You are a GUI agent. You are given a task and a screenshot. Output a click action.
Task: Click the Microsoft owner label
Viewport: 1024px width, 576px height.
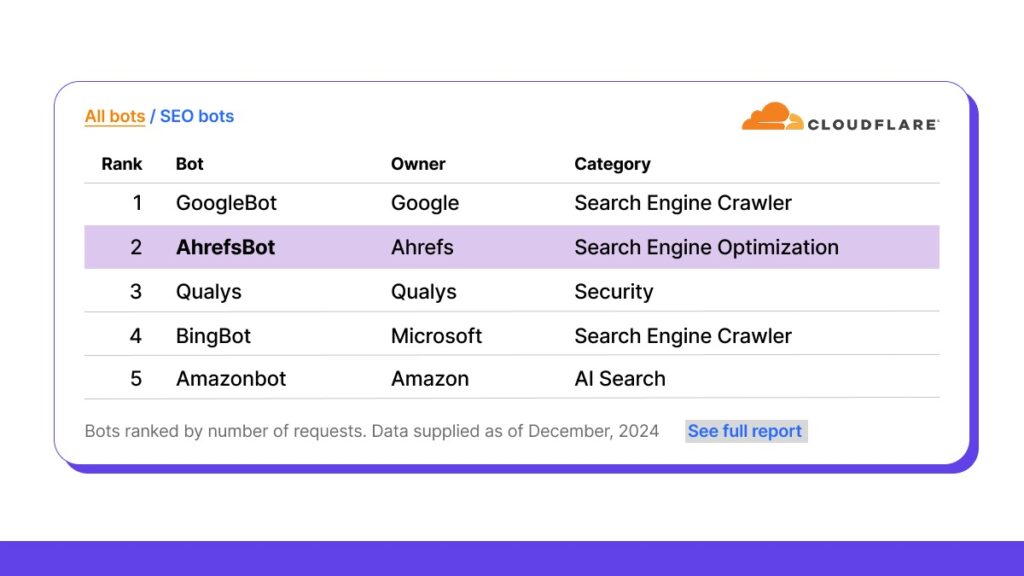coord(437,335)
